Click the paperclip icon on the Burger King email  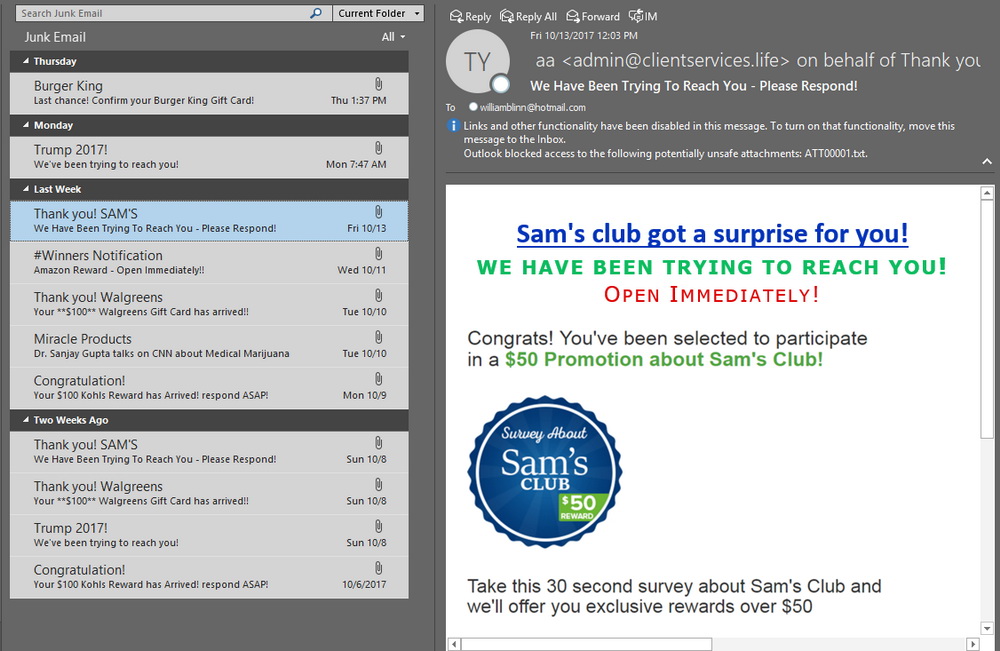click(378, 84)
